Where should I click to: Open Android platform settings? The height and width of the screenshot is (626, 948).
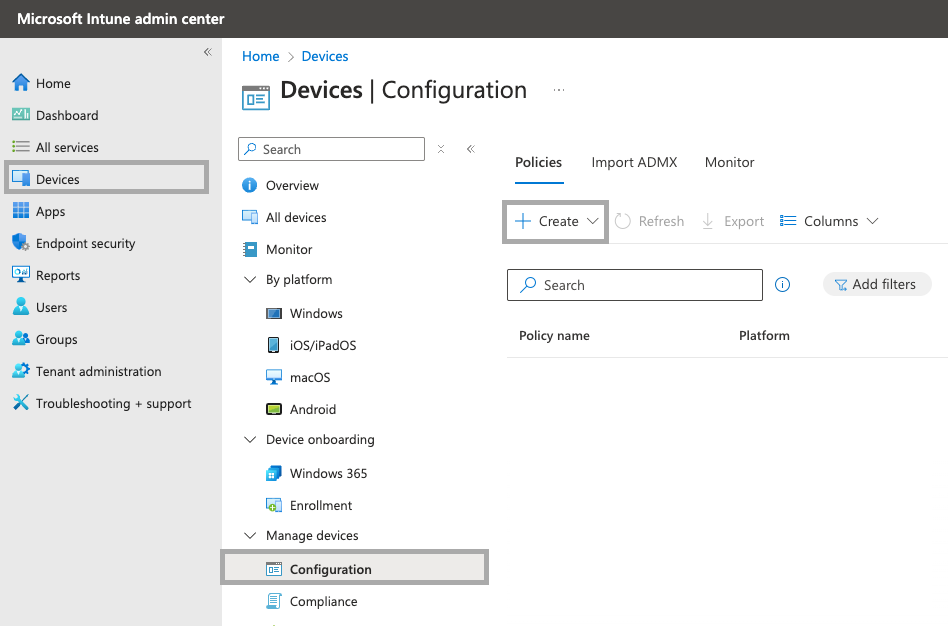pos(273,409)
